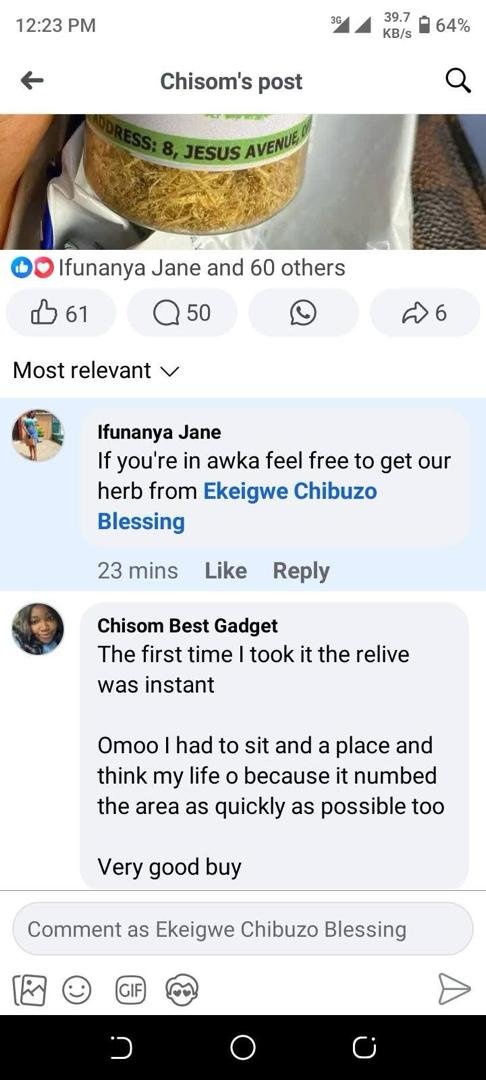The image size is (486, 1080).
Task: Reply to Ifunanya Jane's comment
Action: 301,570
